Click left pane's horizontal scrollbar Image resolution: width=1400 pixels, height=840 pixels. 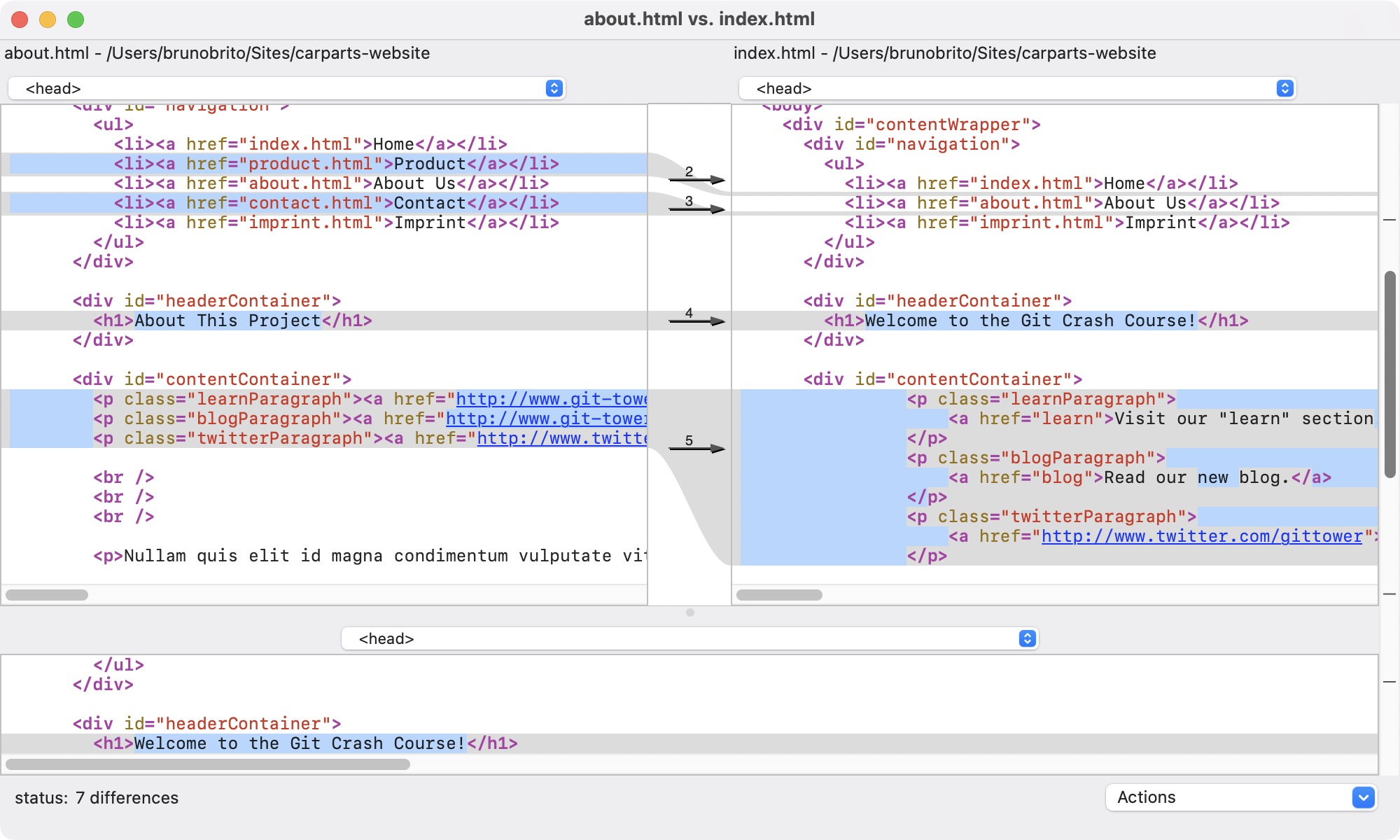point(48,594)
